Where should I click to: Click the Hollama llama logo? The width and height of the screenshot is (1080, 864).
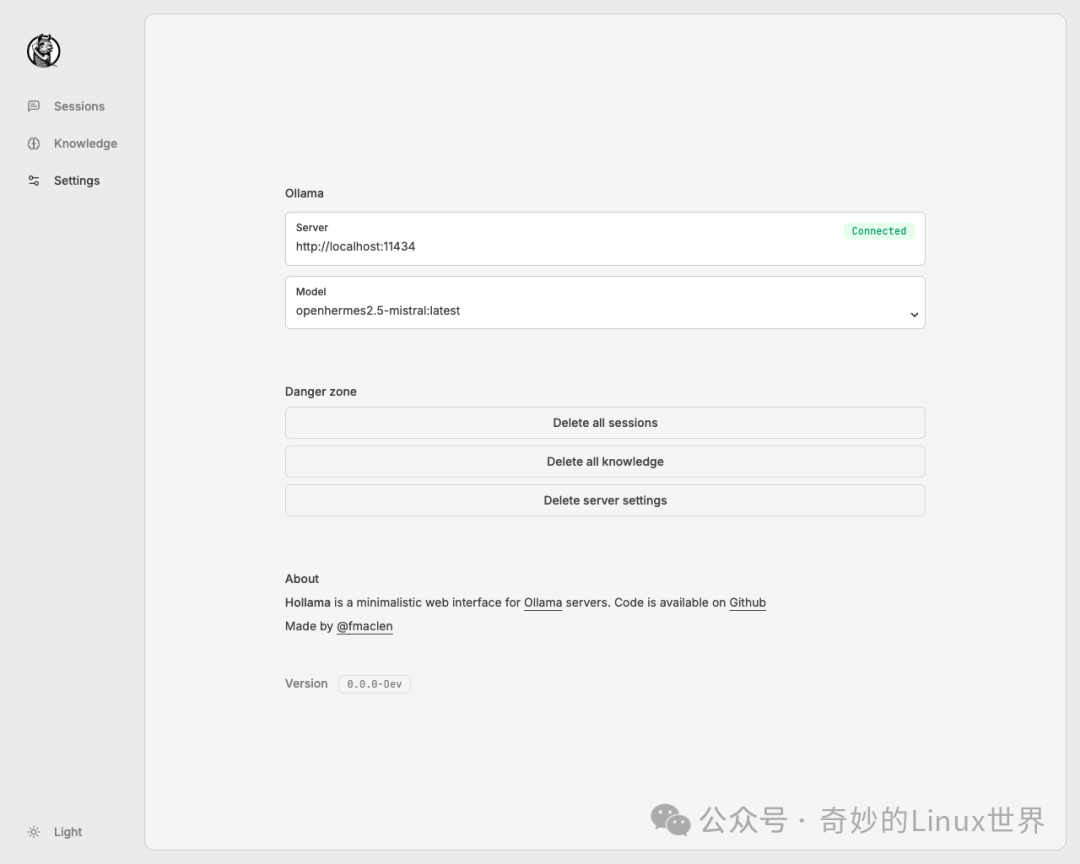(x=43, y=50)
